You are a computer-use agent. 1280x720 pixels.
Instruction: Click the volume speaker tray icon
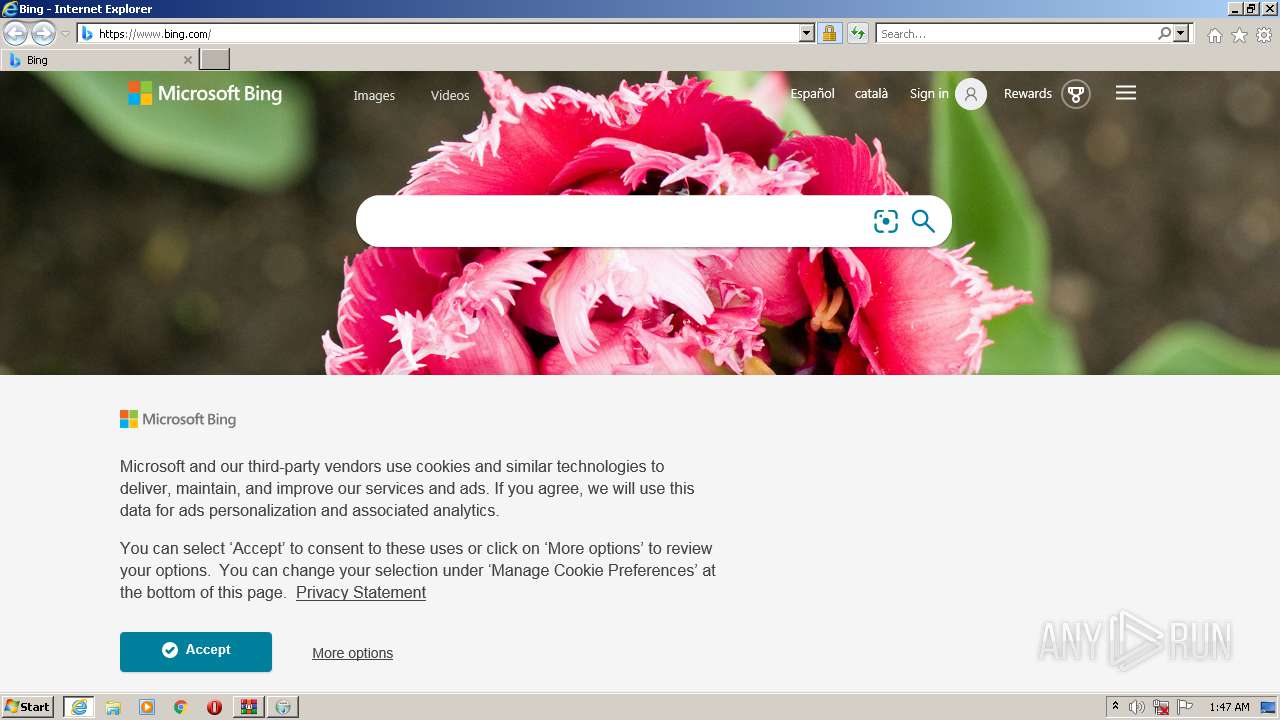tap(1137, 707)
